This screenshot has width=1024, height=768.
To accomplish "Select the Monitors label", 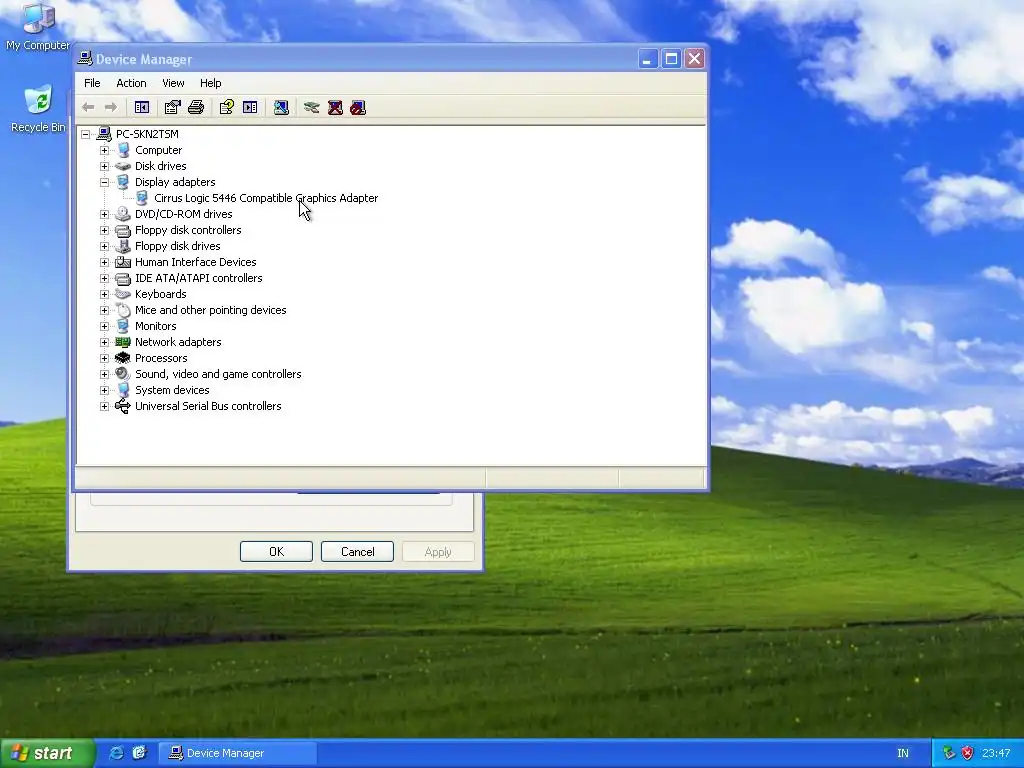I will [x=155, y=326].
